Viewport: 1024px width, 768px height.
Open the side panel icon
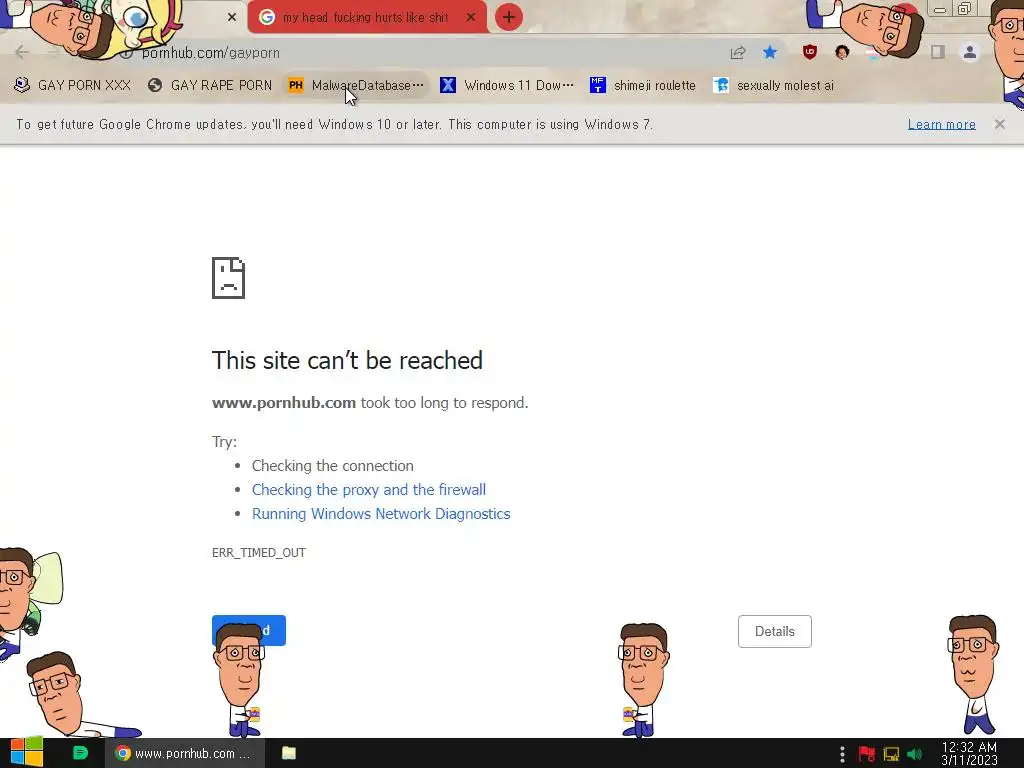938,52
